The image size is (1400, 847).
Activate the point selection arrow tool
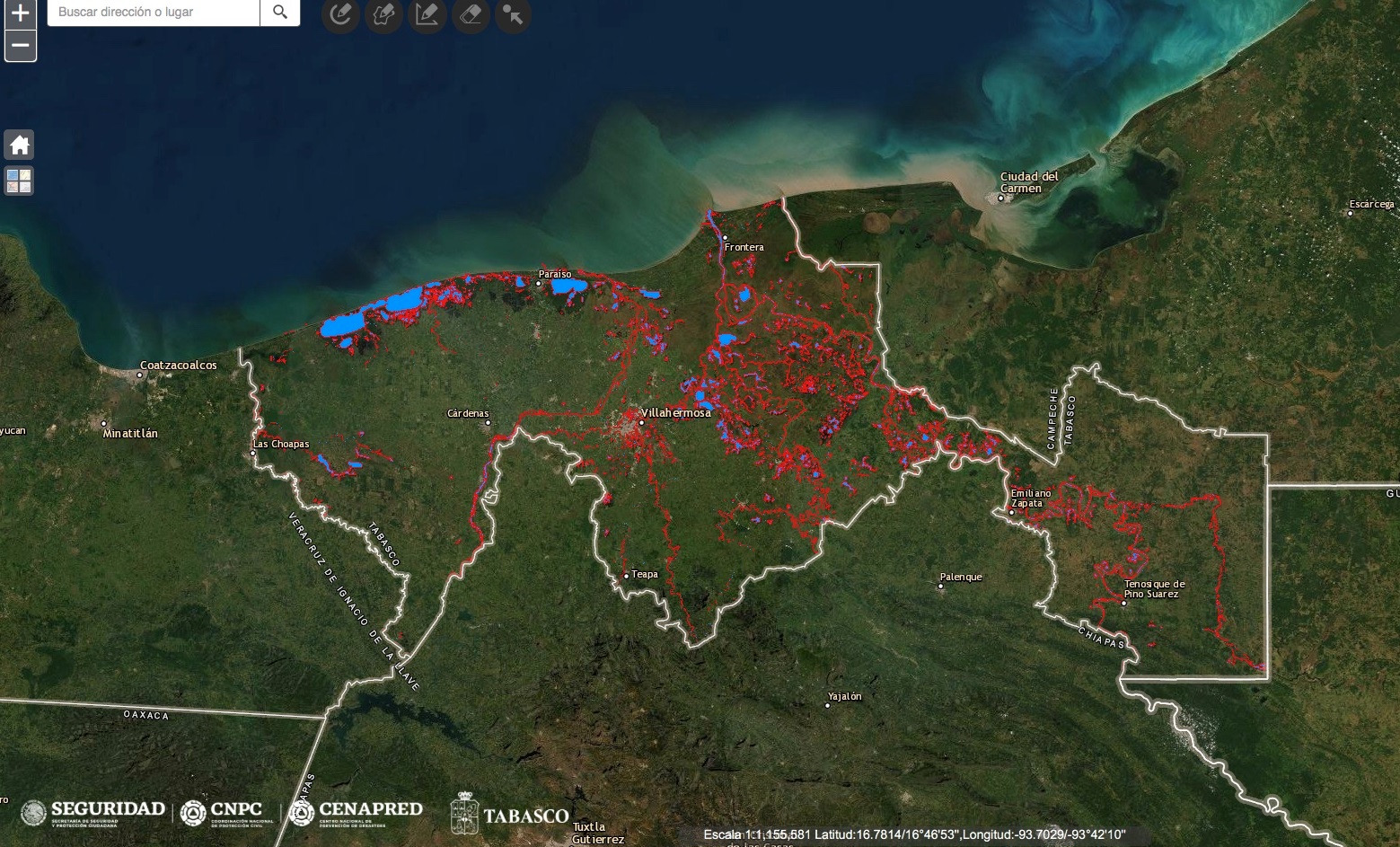pos(513,14)
